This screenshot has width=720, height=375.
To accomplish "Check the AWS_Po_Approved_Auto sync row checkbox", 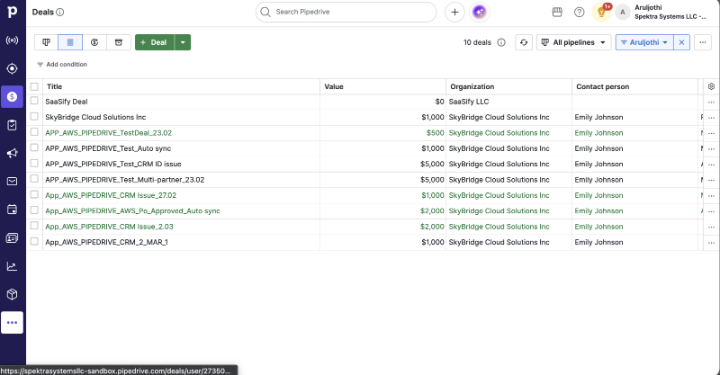I will pyautogui.click(x=34, y=210).
